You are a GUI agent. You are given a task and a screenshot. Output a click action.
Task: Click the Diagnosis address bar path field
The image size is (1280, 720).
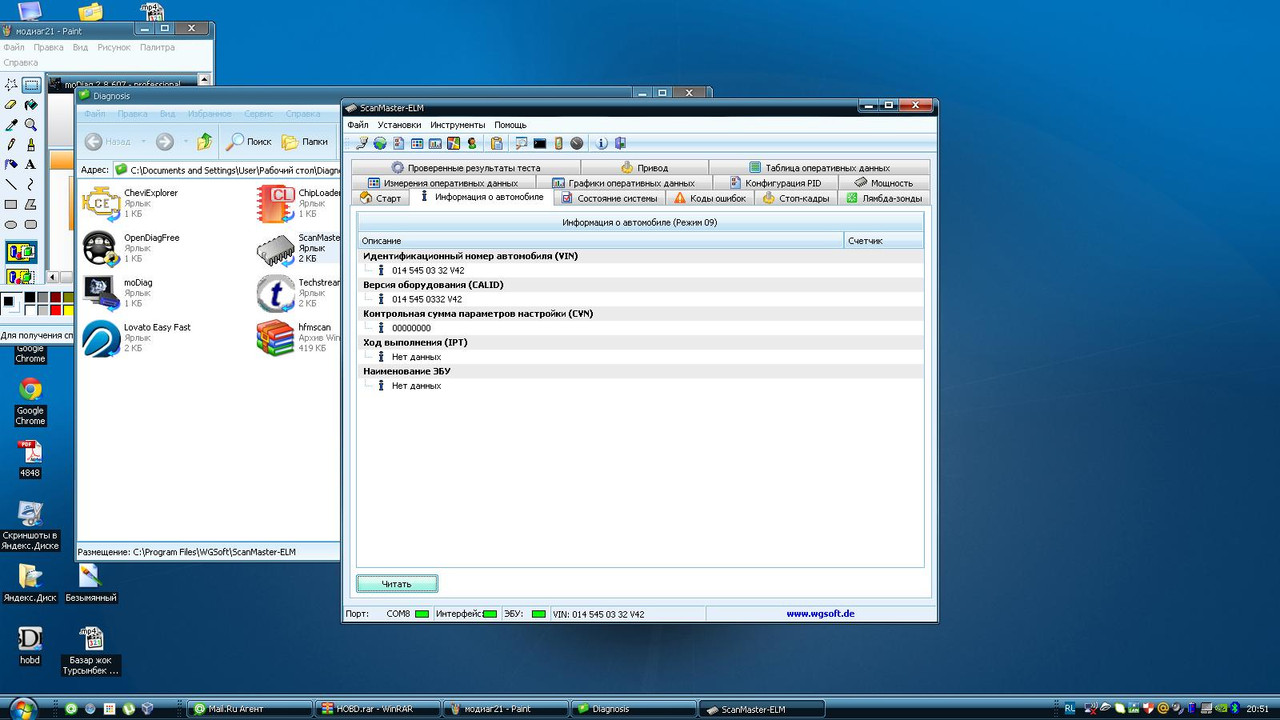pos(227,170)
